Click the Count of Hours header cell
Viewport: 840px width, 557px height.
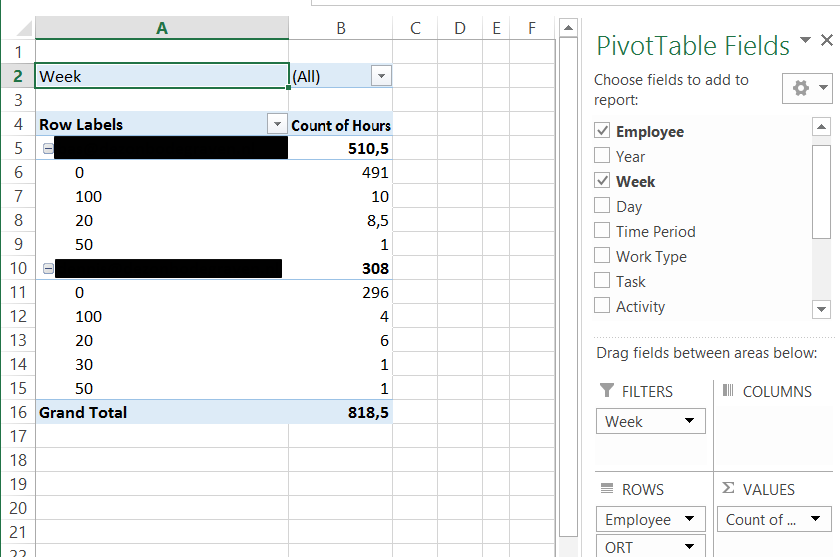pyautogui.click(x=341, y=124)
